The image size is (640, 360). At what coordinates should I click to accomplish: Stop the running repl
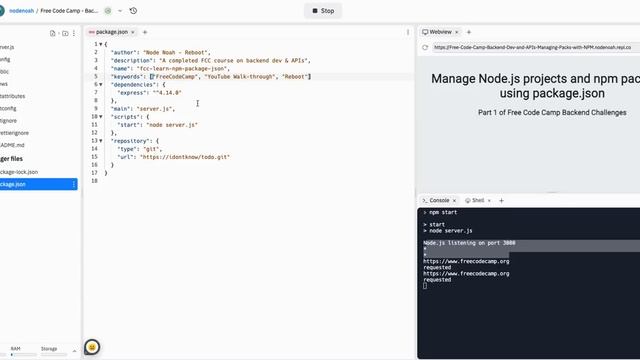[x=323, y=11]
